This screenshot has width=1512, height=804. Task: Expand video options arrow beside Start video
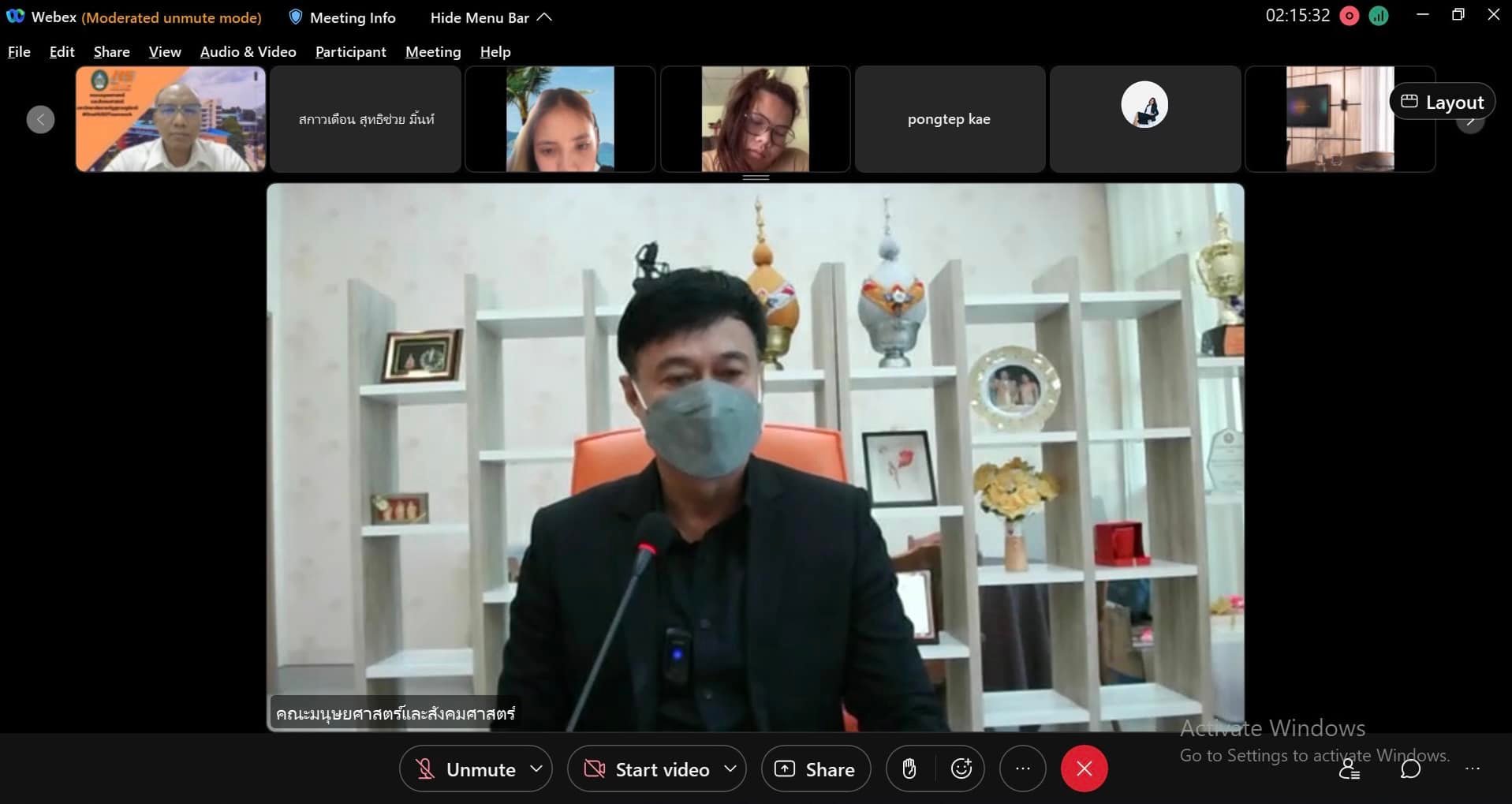pyautogui.click(x=730, y=768)
